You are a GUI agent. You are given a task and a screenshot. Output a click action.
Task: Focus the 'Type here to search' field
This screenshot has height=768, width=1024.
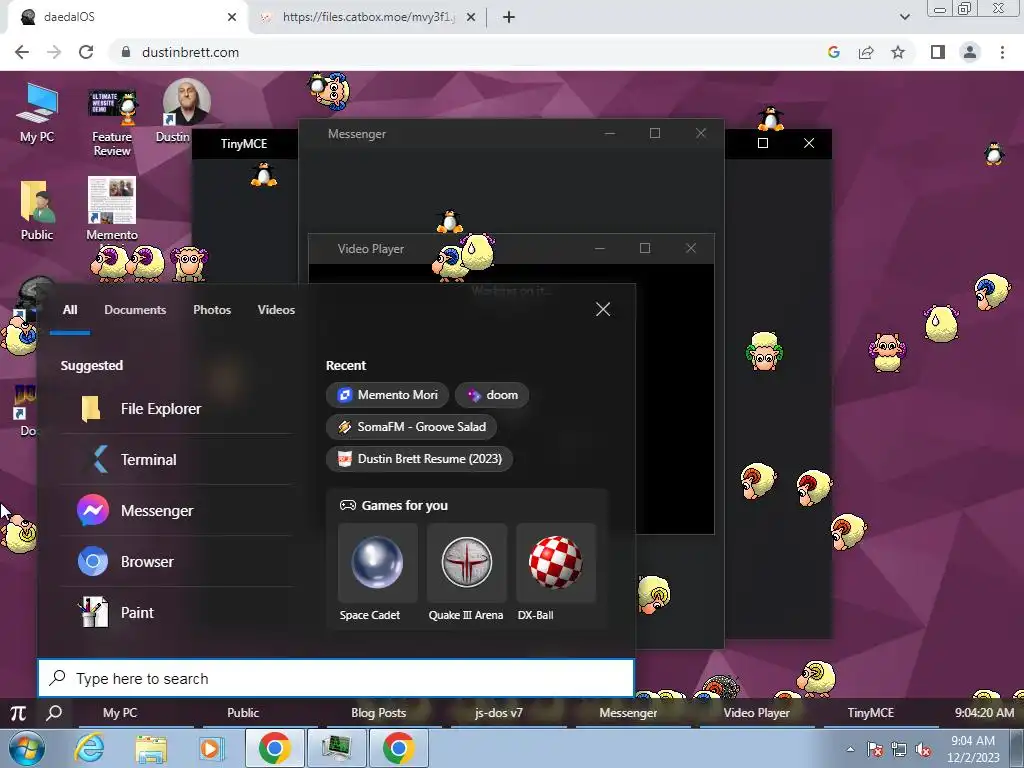[x=336, y=679]
